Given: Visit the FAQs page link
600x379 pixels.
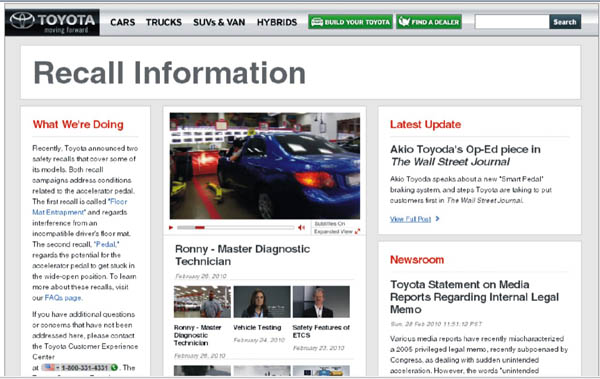Looking at the screenshot, I should pyautogui.click(x=63, y=298).
